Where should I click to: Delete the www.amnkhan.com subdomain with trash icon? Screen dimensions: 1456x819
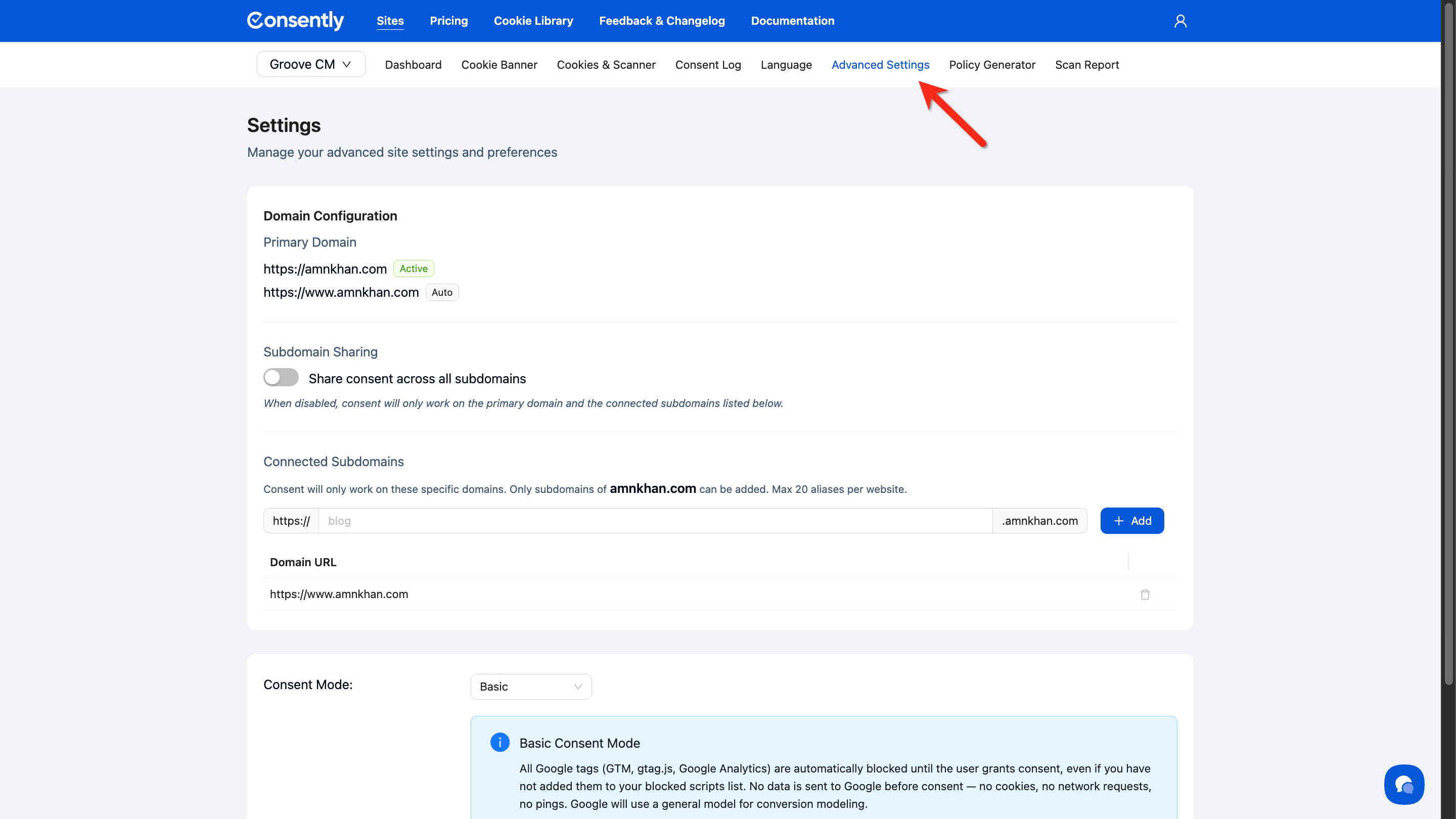click(1145, 594)
